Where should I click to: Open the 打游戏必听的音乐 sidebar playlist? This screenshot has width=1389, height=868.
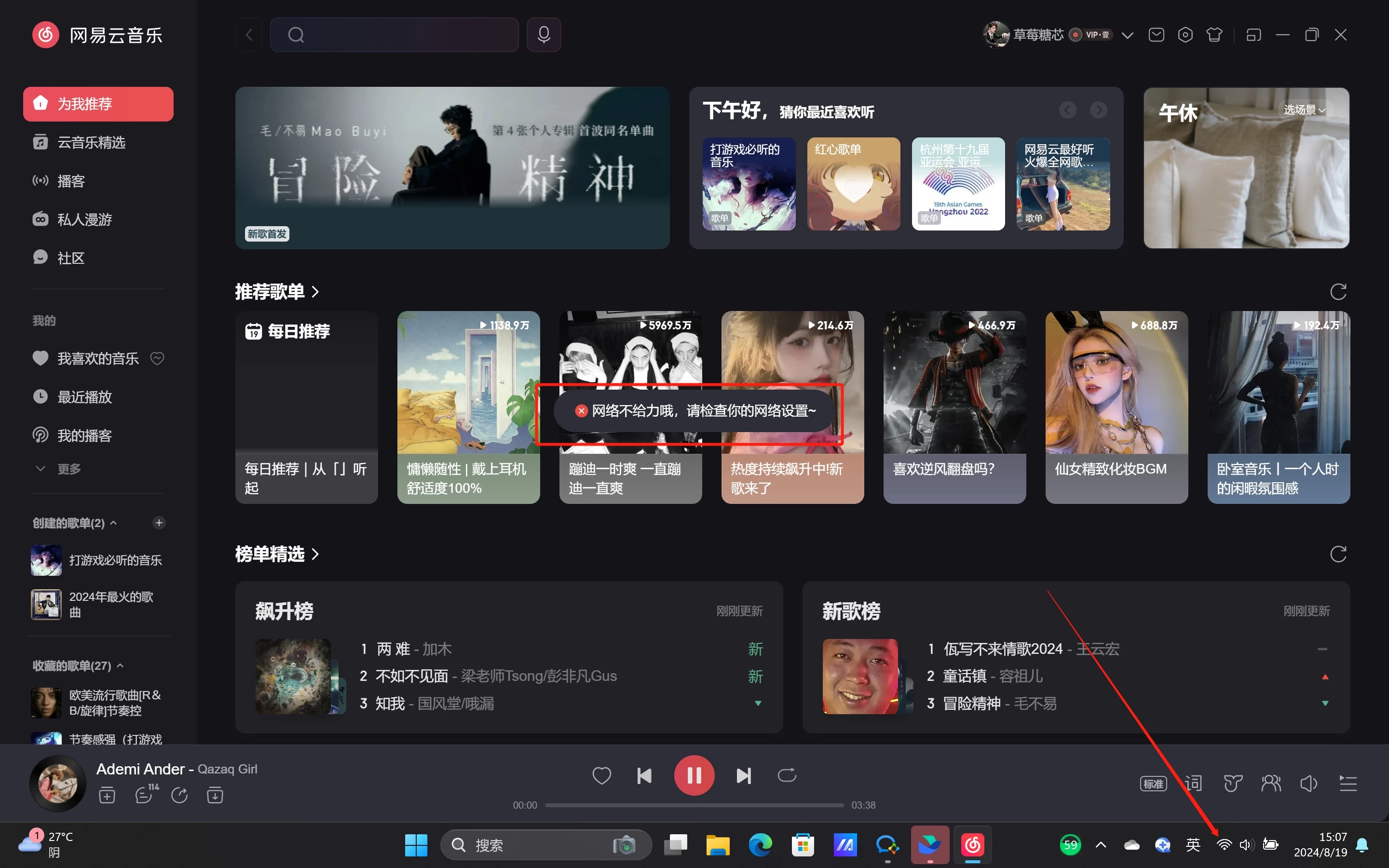[98, 560]
